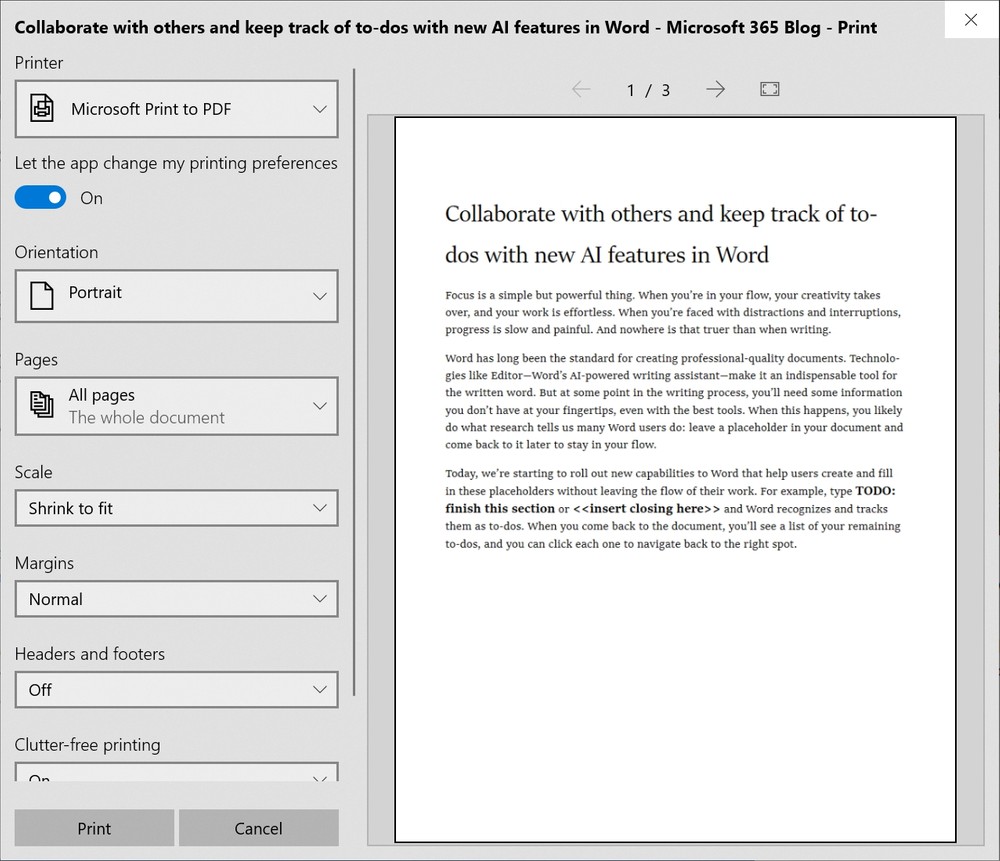Screen dimensions: 1000x861
Task: Go to the previous preview page arrow
Action: click(581, 90)
